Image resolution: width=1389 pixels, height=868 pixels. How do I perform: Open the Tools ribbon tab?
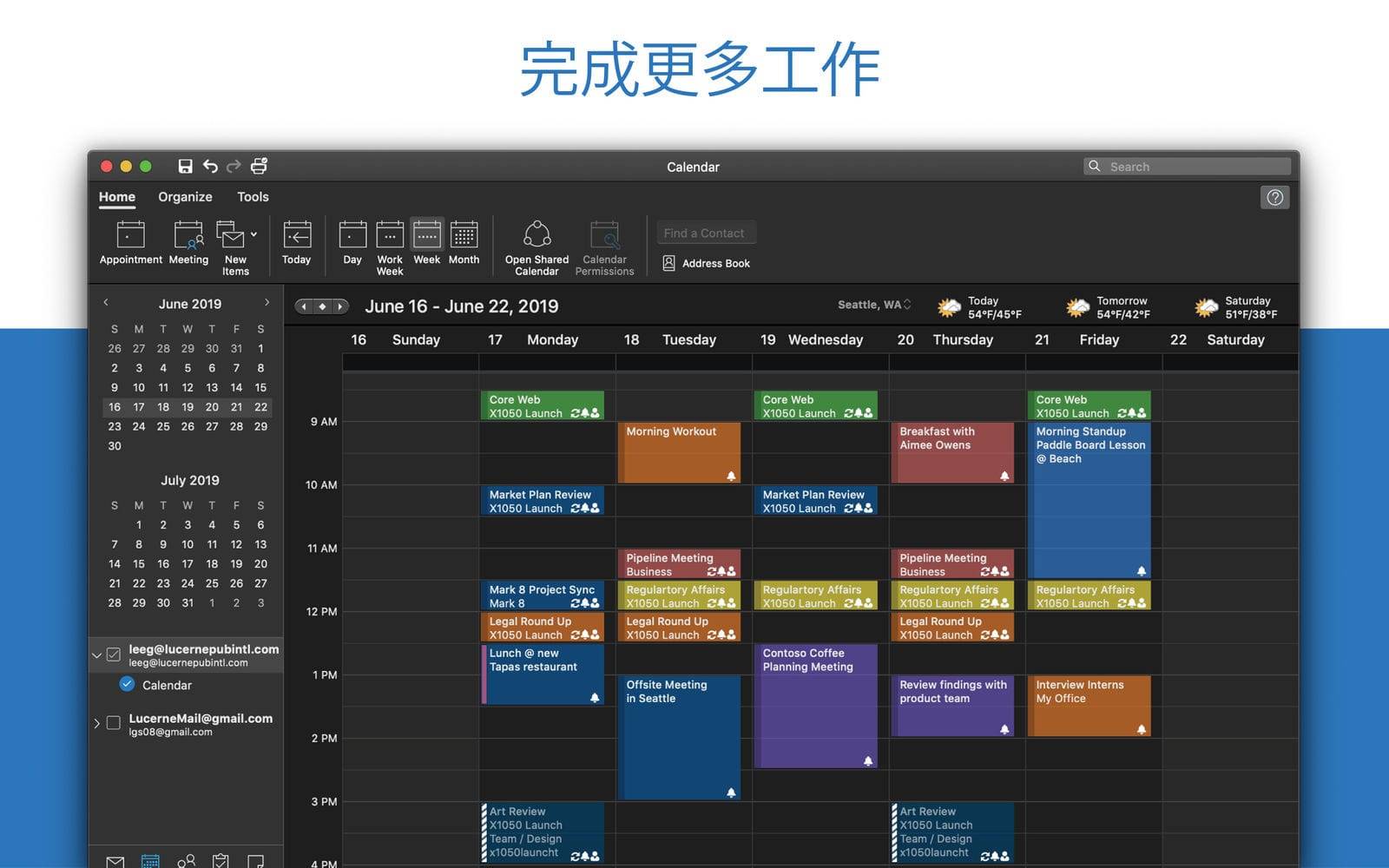coord(253,197)
